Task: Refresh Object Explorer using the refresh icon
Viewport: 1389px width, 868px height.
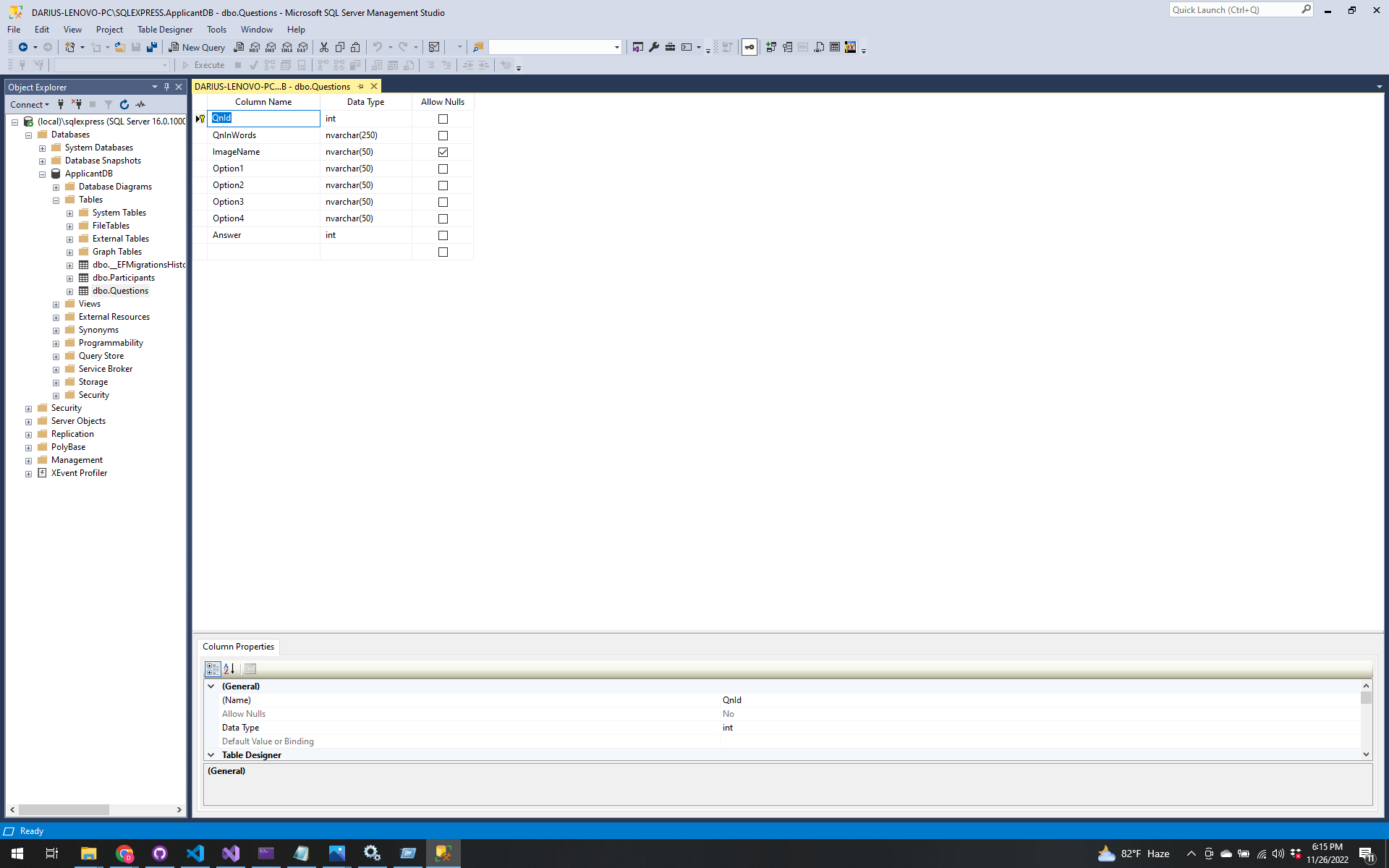Action: [124, 104]
